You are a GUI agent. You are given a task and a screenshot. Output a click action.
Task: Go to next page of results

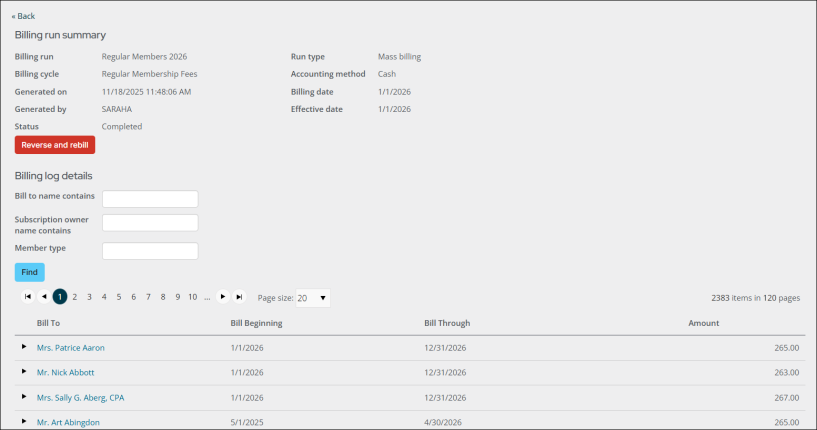click(223, 297)
